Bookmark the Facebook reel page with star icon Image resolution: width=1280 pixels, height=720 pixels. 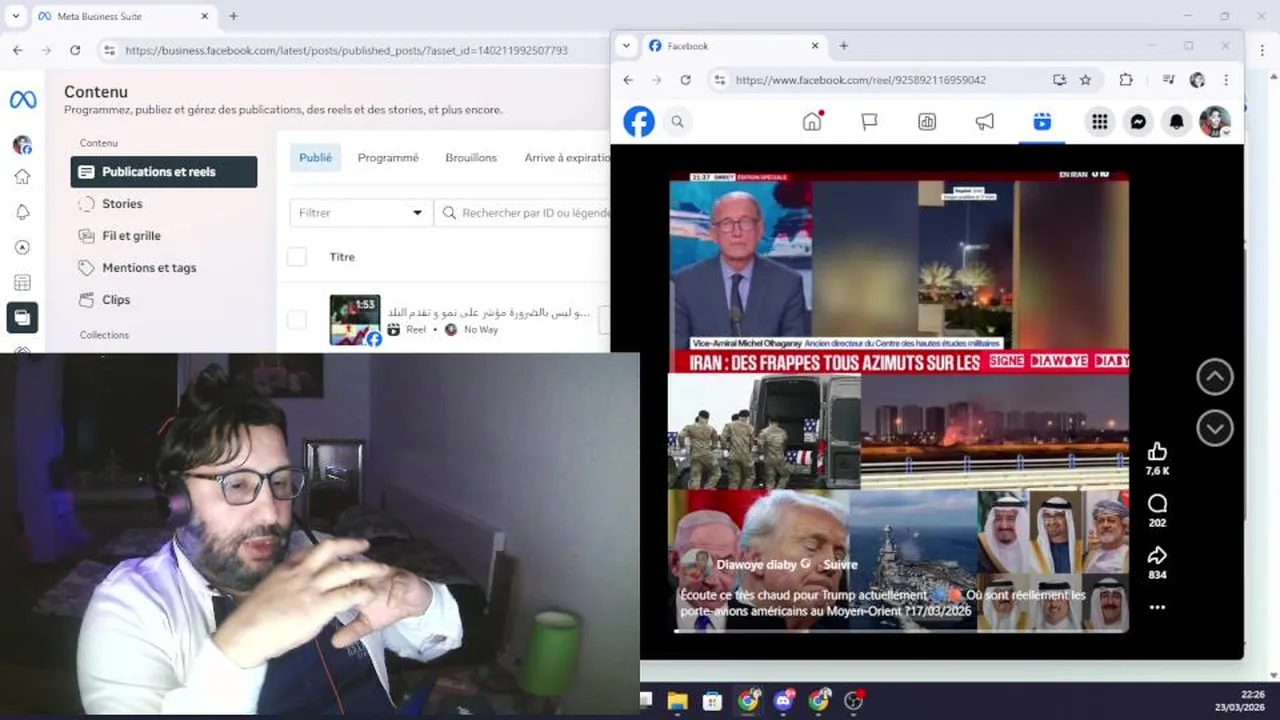1085,80
